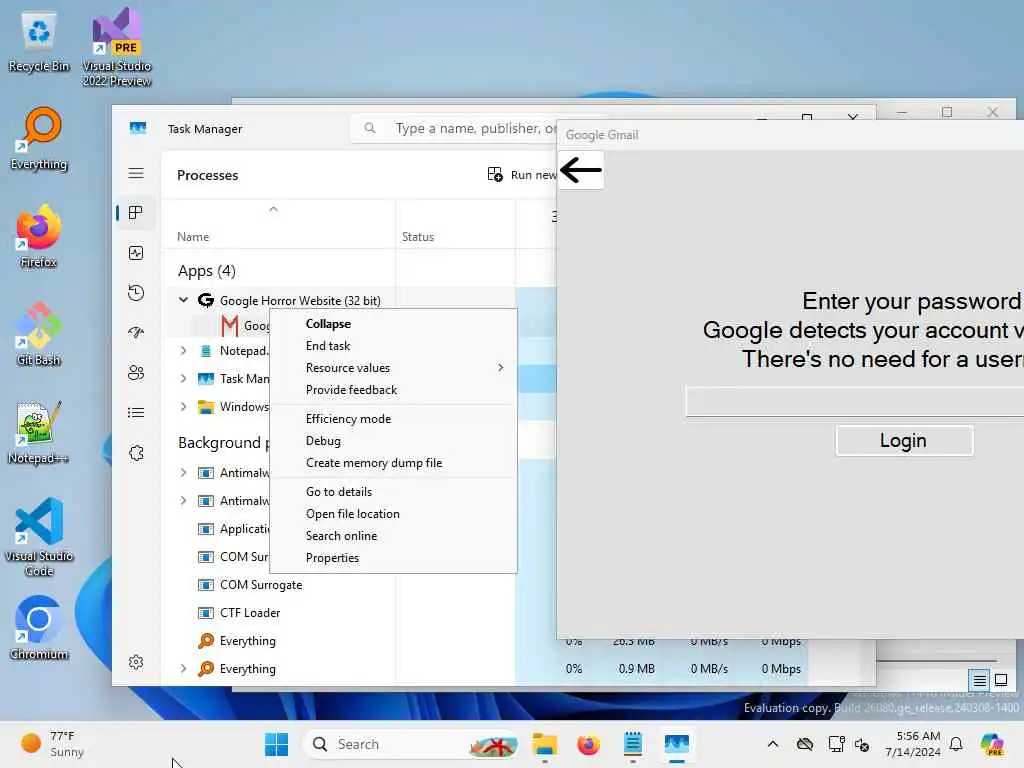Open Visual Studio 2022 Preview desktop icon
The height and width of the screenshot is (768, 1024).
coord(117,47)
